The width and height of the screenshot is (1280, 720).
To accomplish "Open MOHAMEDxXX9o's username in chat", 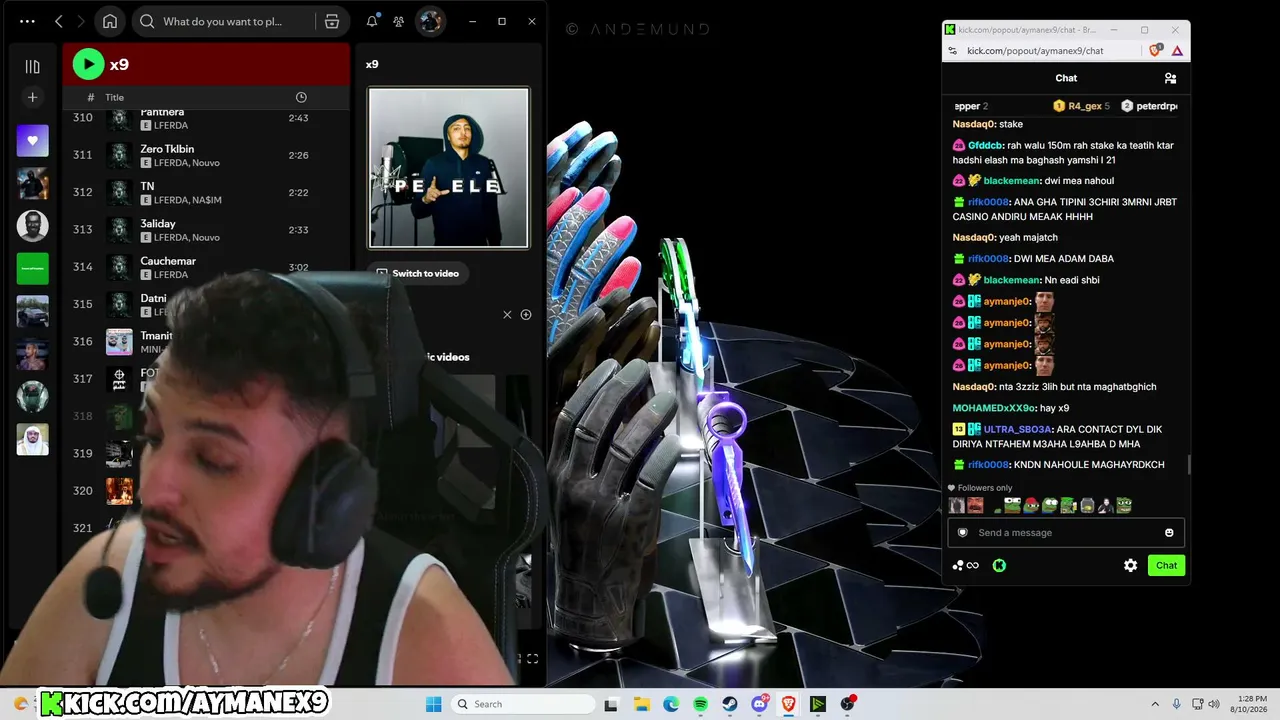I will 993,408.
